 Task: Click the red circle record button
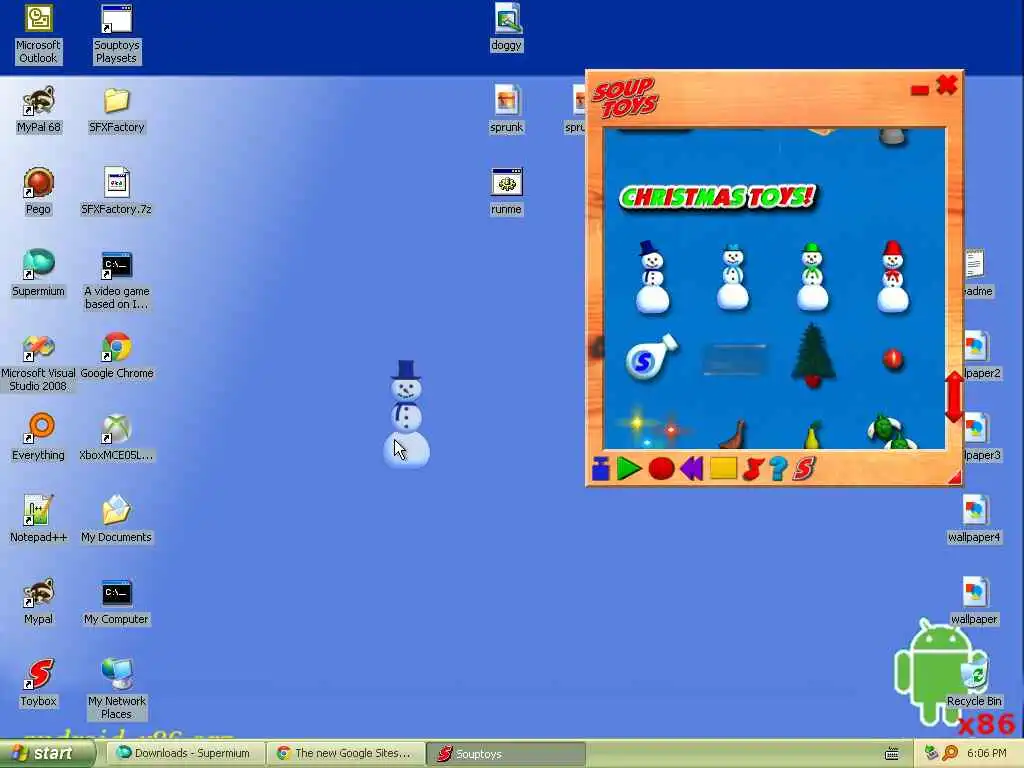coord(661,469)
